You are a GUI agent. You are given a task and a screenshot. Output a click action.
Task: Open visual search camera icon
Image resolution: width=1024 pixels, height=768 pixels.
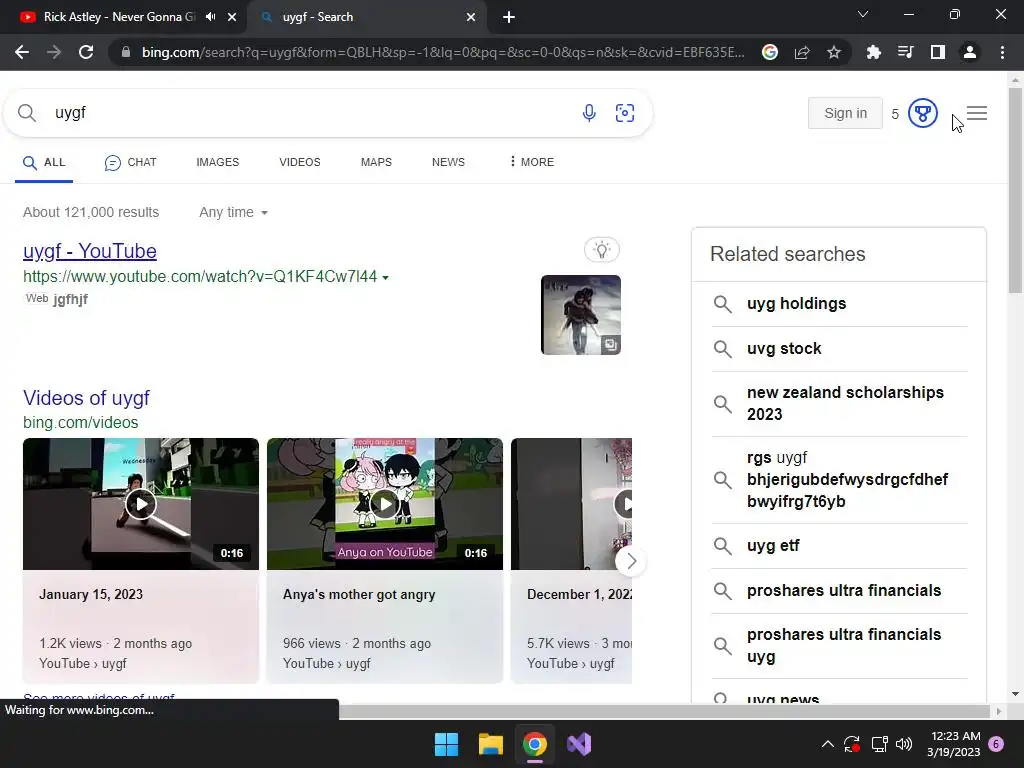(625, 113)
